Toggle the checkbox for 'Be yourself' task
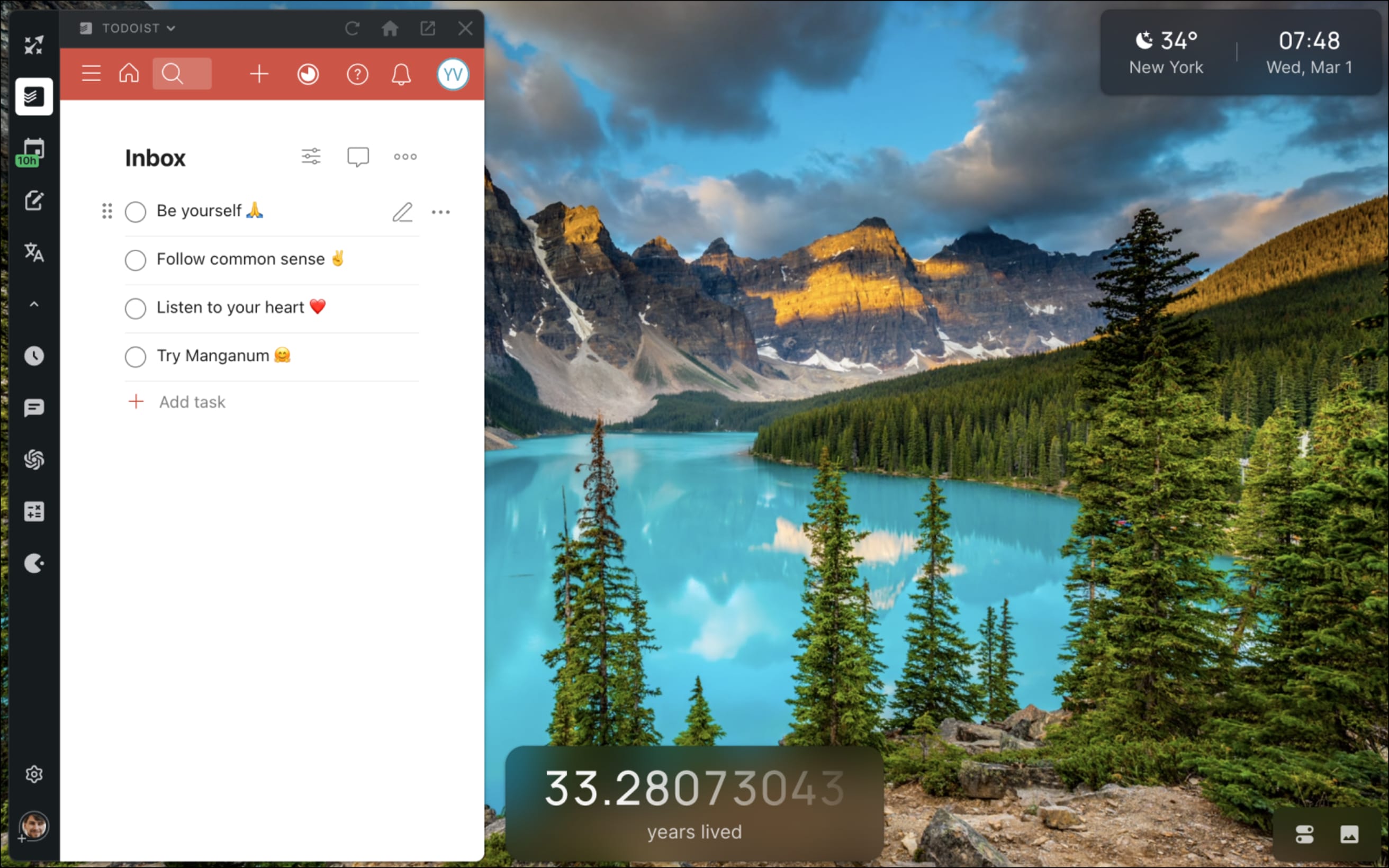Screen dimensions: 1389x868 (x=135, y=211)
